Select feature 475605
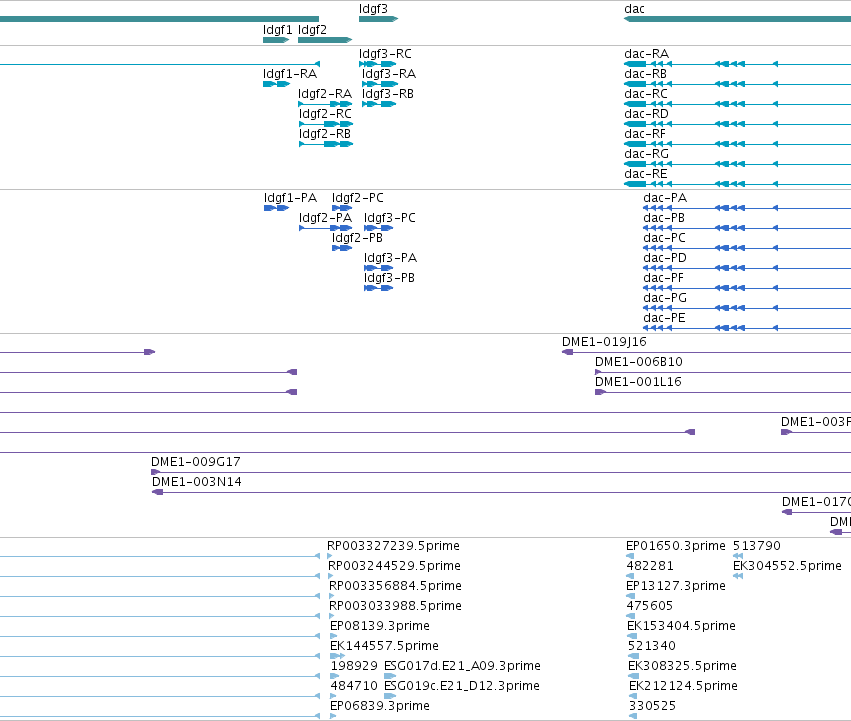The height and width of the screenshot is (721, 851). coord(631,616)
